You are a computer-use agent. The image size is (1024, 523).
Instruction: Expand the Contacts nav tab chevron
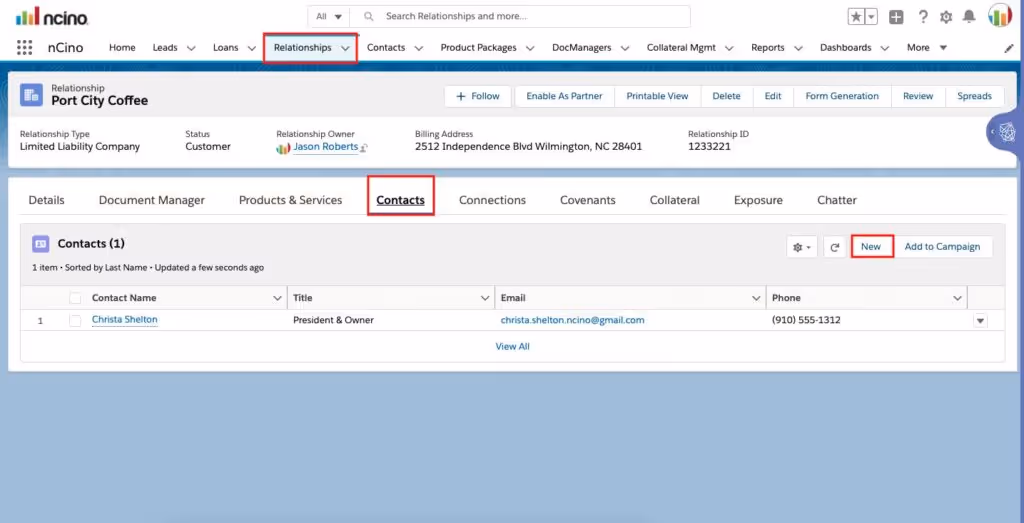pos(419,48)
